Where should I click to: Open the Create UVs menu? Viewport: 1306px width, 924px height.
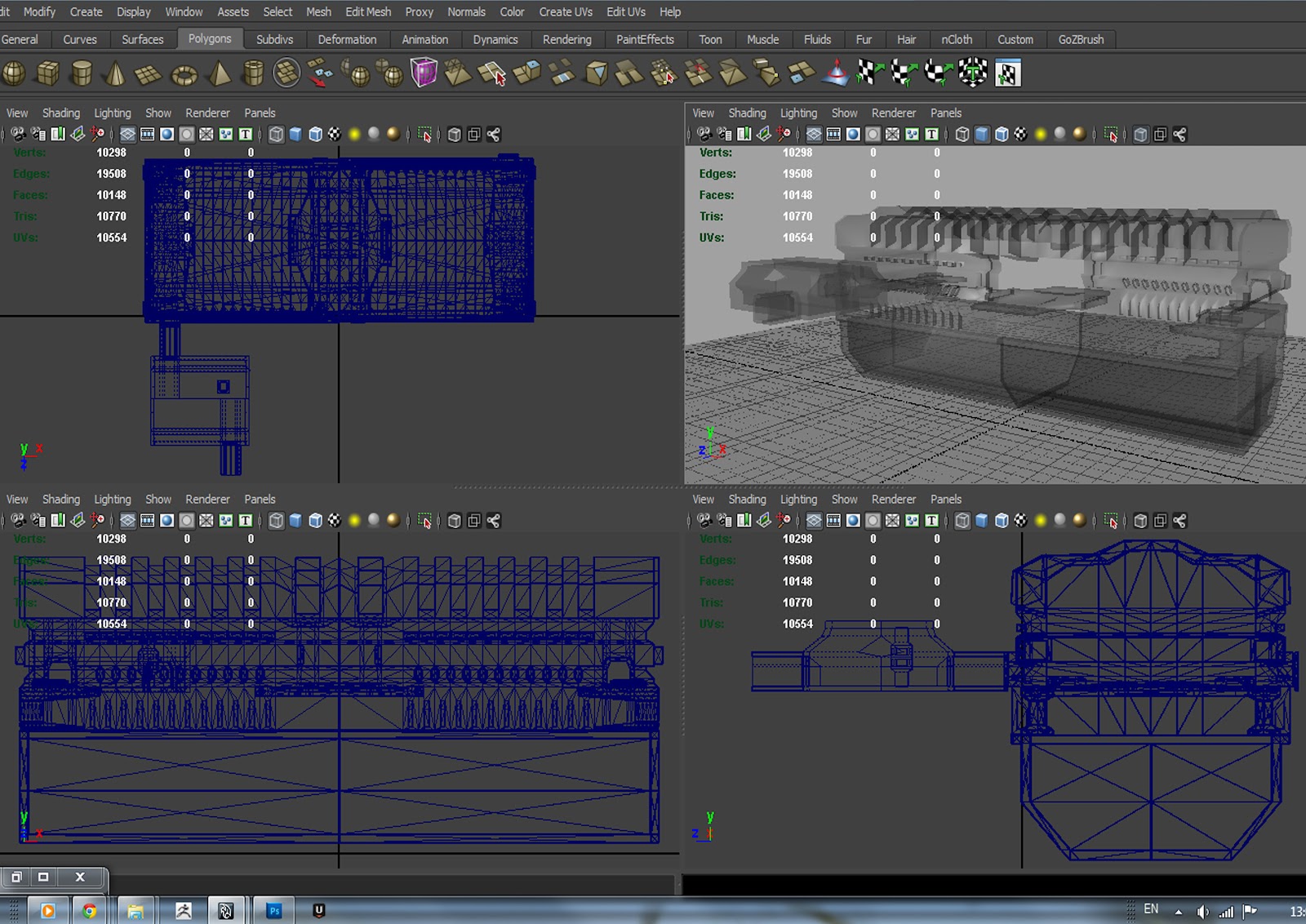[566, 11]
